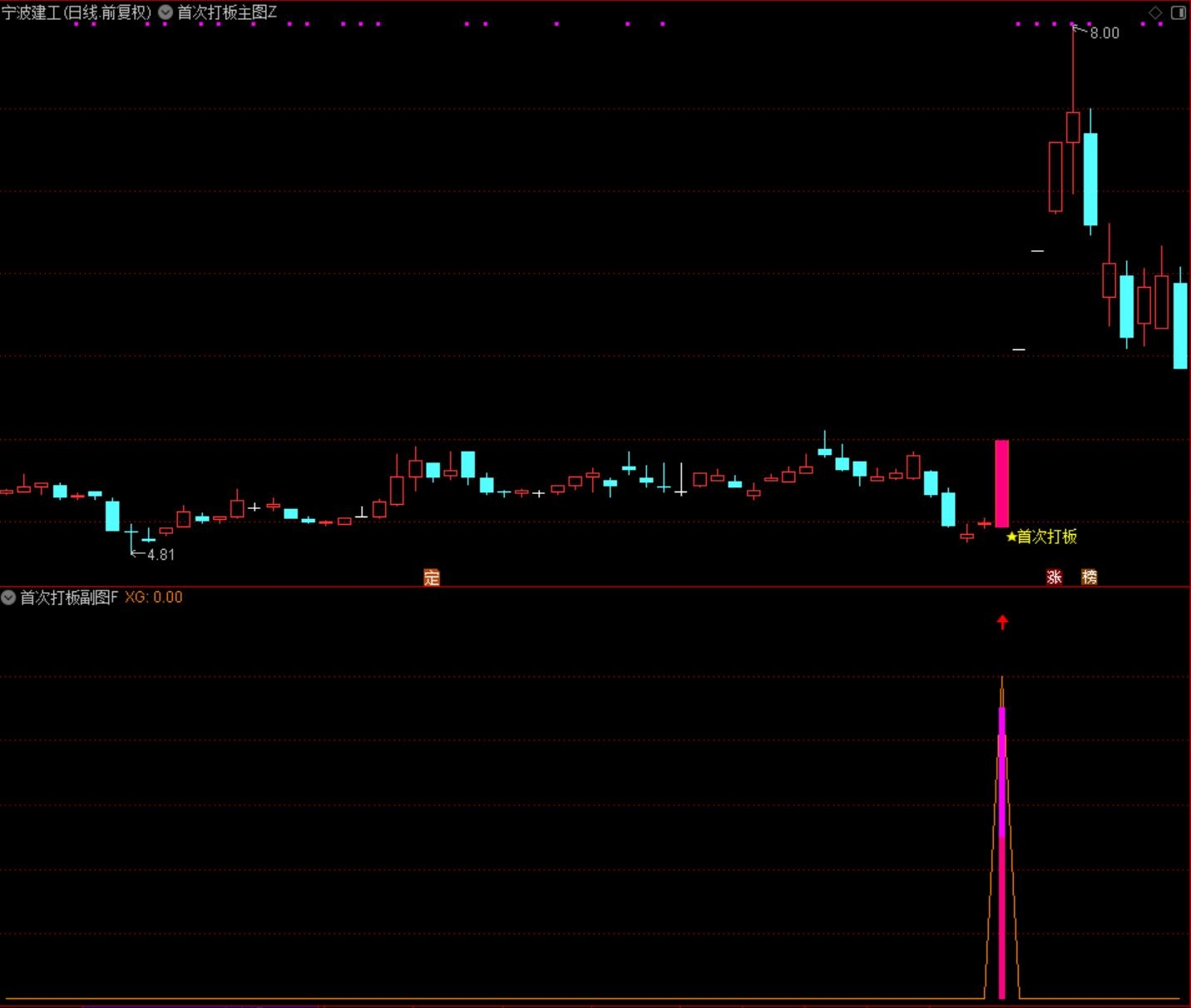Select the 8.00 high price label
This screenshot has height=1008, width=1191.
1104,33
